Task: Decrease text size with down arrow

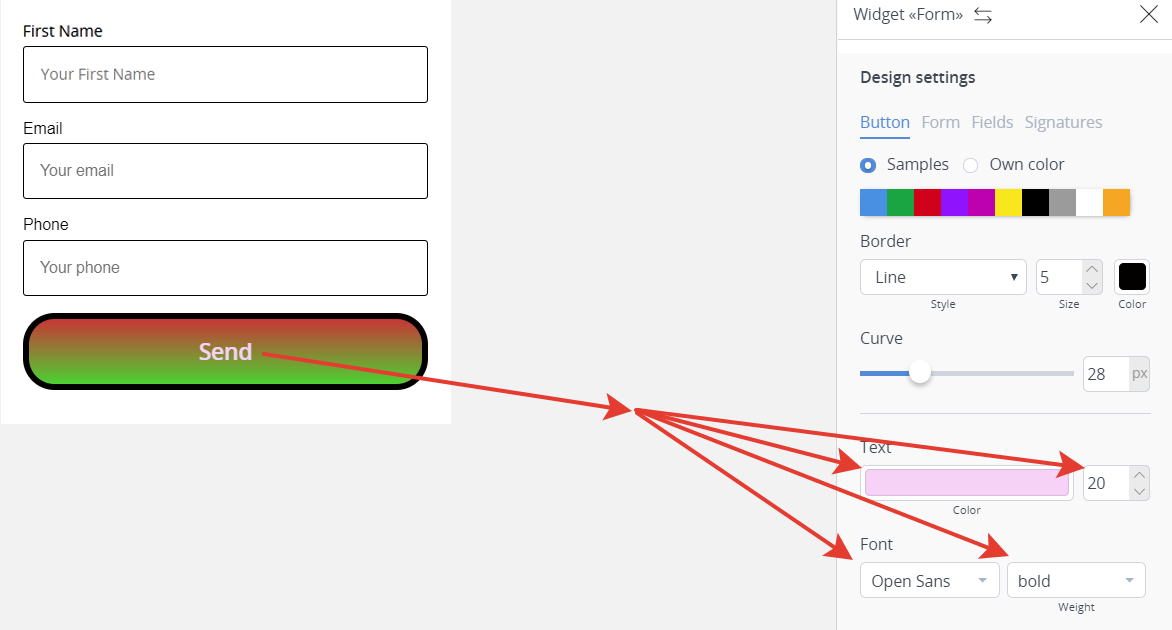Action: (1139, 492)
